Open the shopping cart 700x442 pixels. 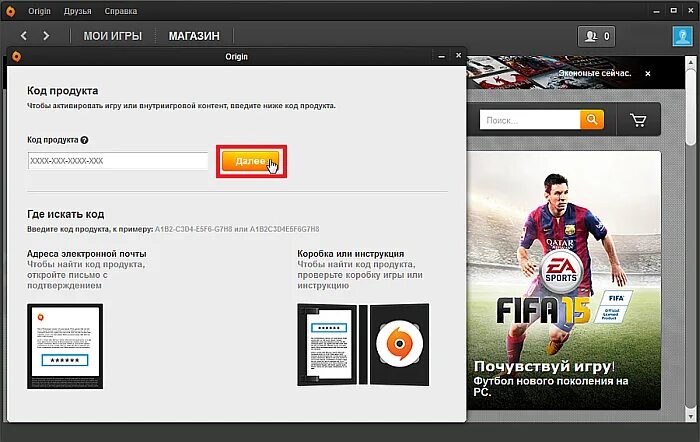[638, 120]
